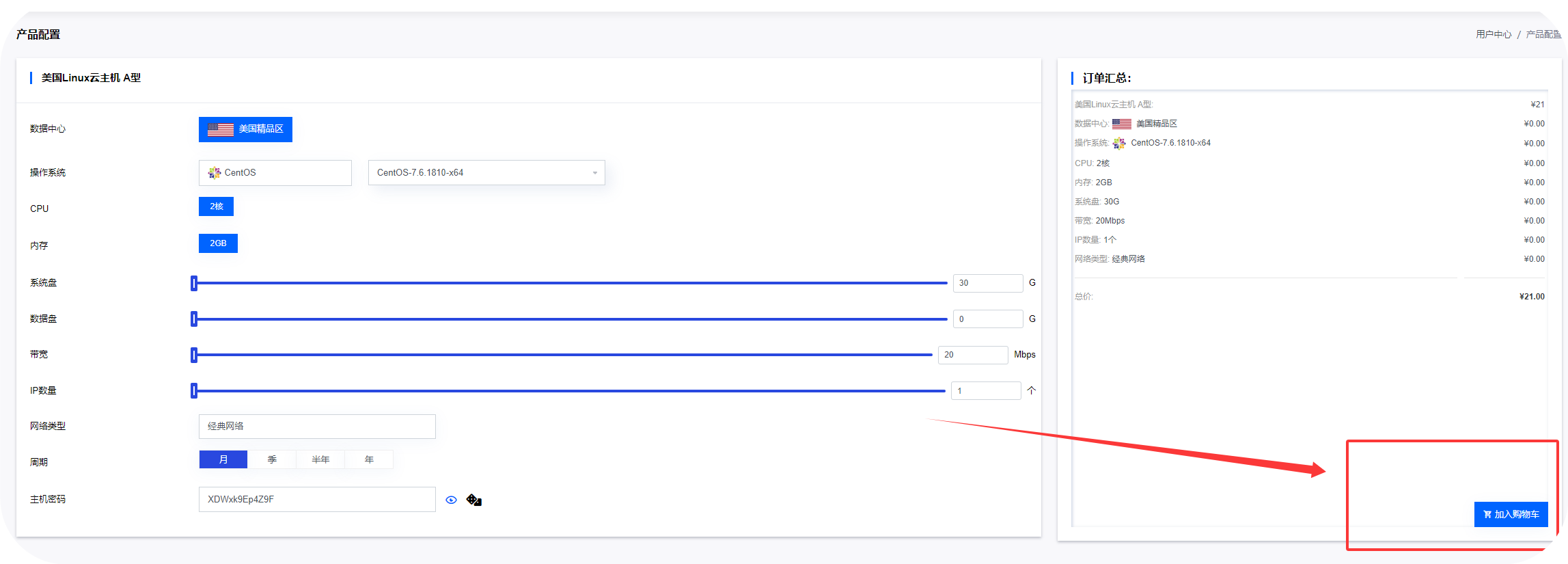Open the 经典网络 network type dropdown
Image resolution: width=1568 pixels, height=564 pixels.
317,427
